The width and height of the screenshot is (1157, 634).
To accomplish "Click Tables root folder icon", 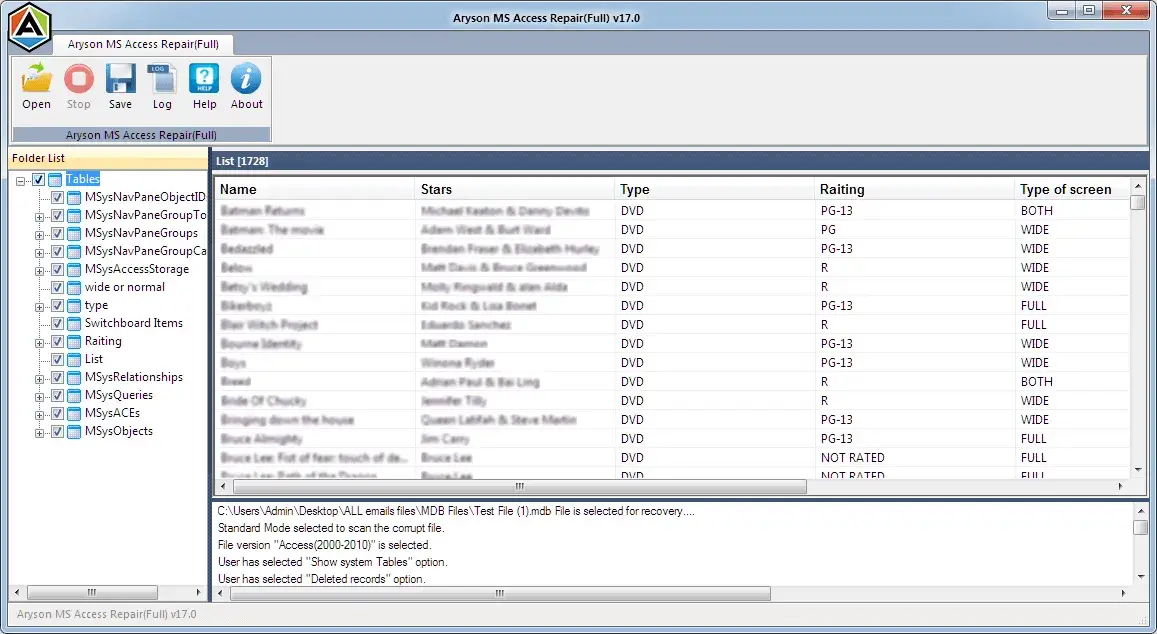I will [55, 180].
